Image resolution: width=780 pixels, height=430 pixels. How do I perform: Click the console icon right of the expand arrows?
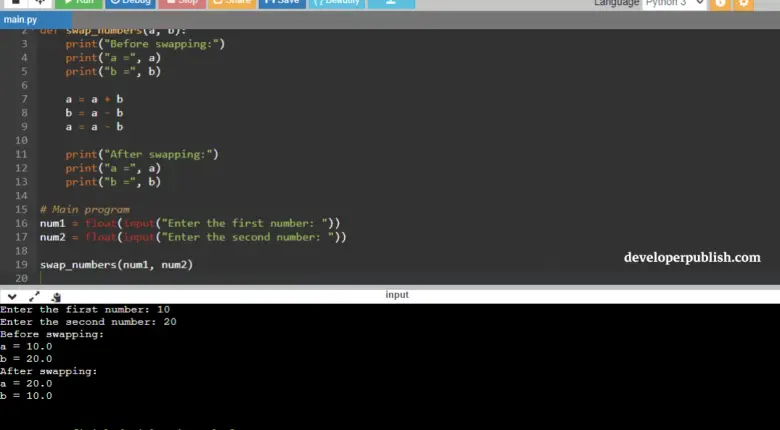(x=56, y=297)
